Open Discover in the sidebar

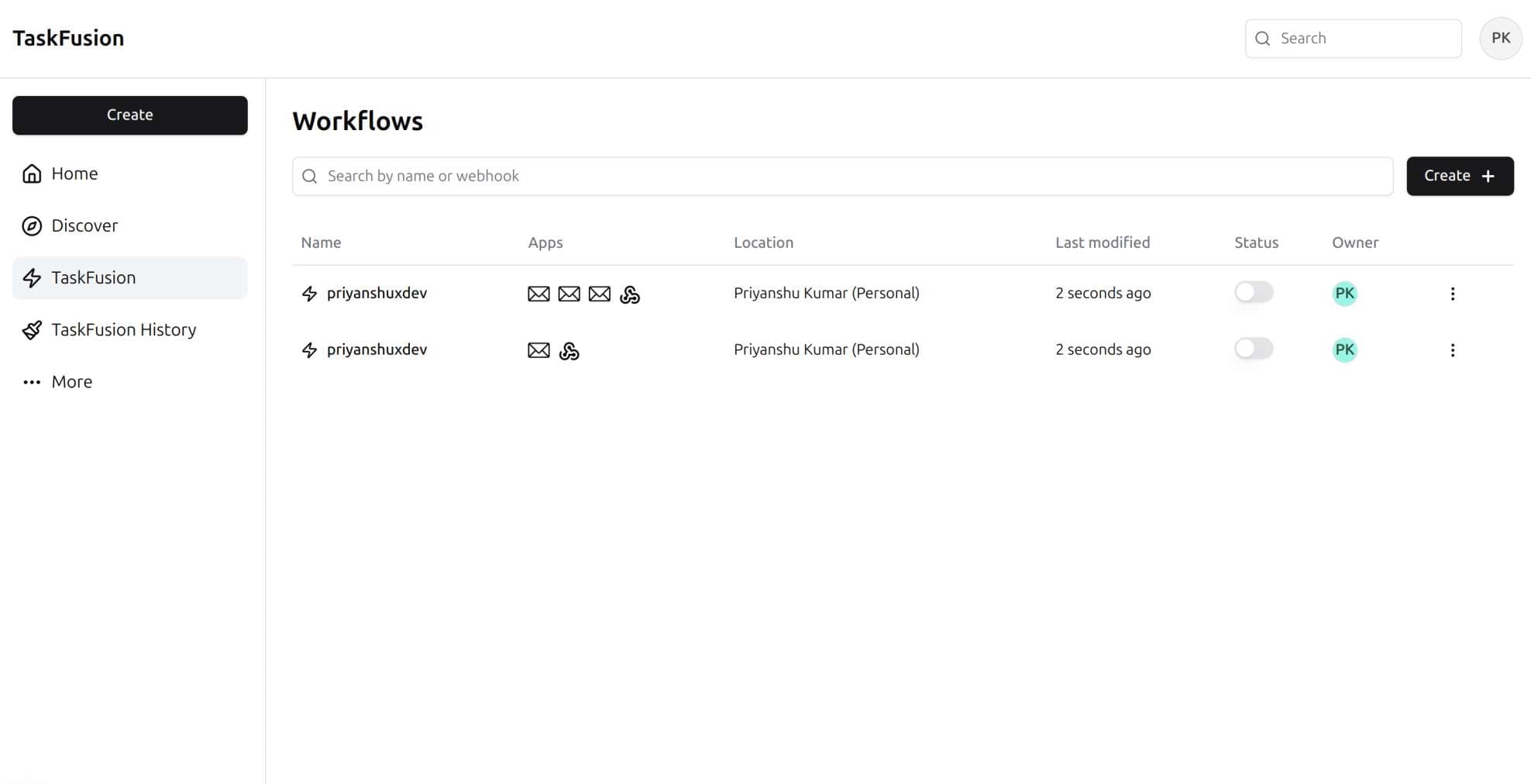click(130, 225)
